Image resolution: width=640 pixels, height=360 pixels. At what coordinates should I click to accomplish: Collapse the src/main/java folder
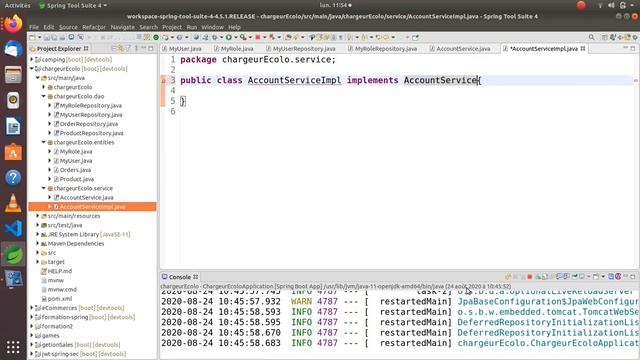[x=38, y=78]
